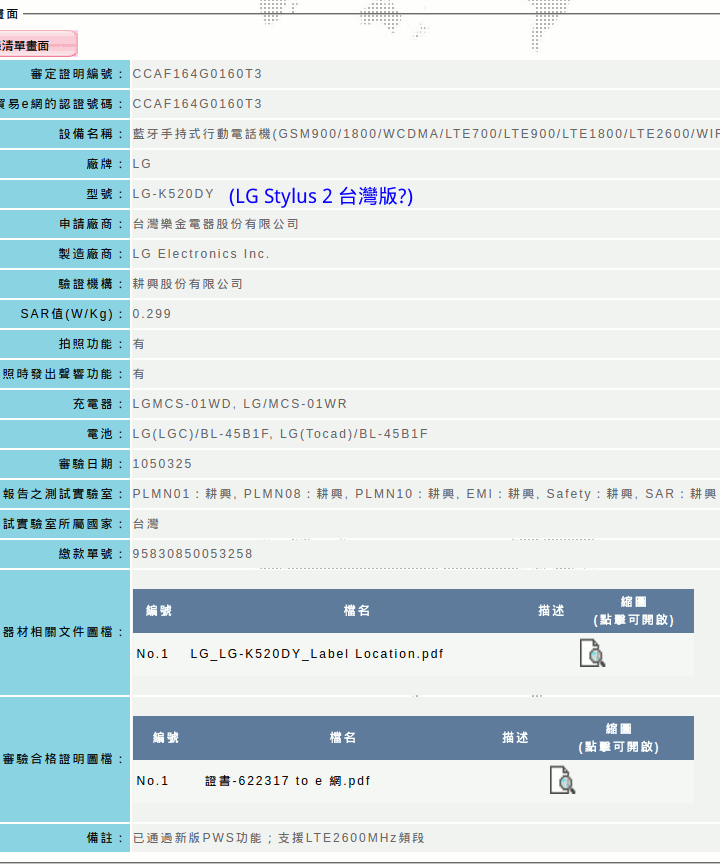Click the 拍照功能 value 有

(139, 344)
